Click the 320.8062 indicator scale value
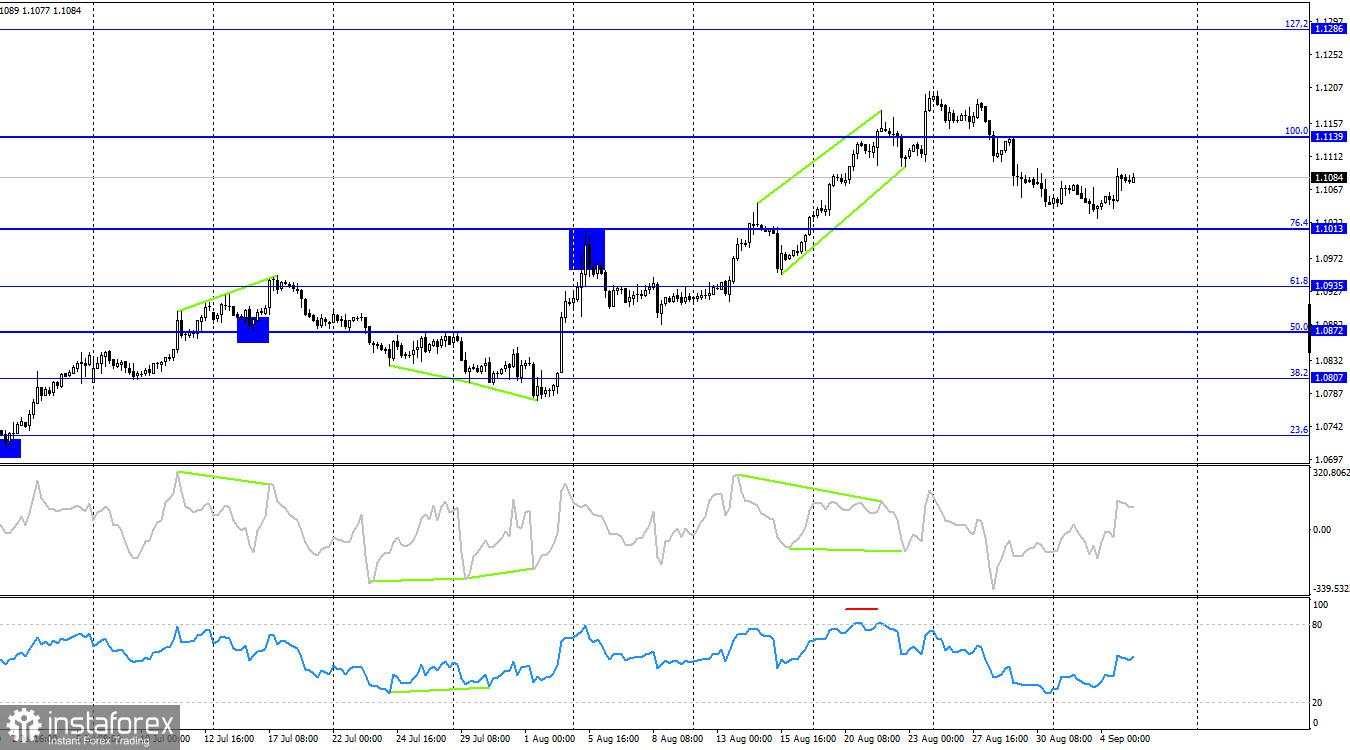1350x750 pixels. (x=1330, y=472)
